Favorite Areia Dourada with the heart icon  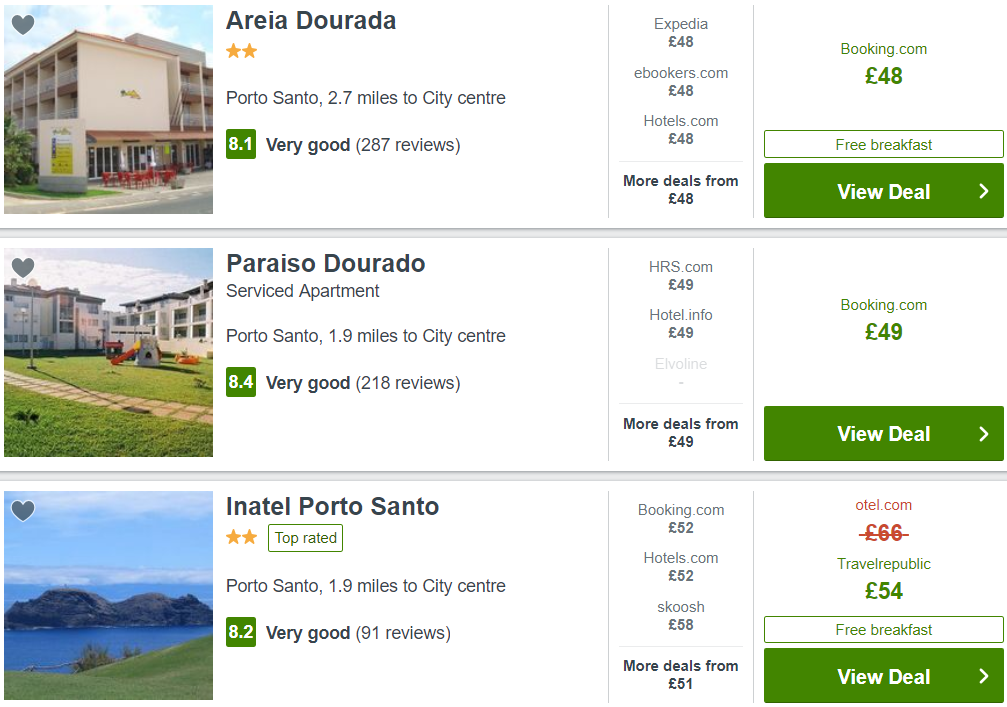[23, 24]
